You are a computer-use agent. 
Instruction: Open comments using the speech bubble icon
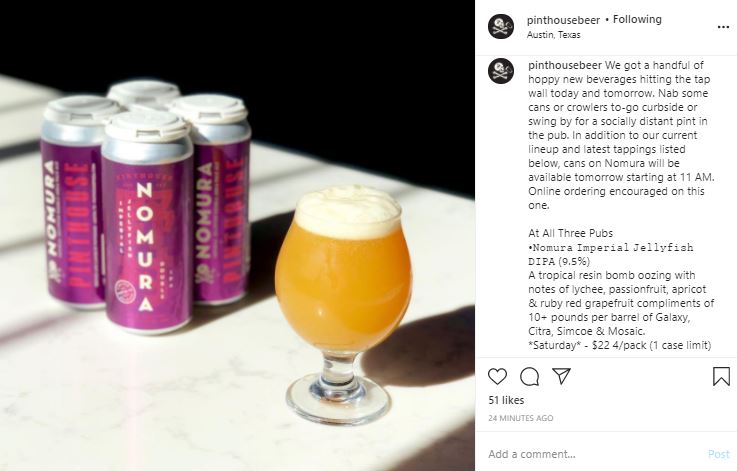[530, 376]
